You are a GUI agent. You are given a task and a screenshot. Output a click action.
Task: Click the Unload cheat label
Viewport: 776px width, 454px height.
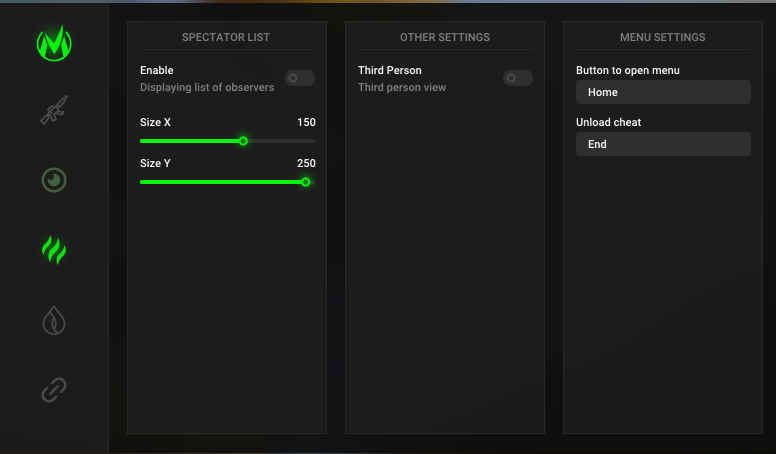pyautogui.click(x=608, y=122)
